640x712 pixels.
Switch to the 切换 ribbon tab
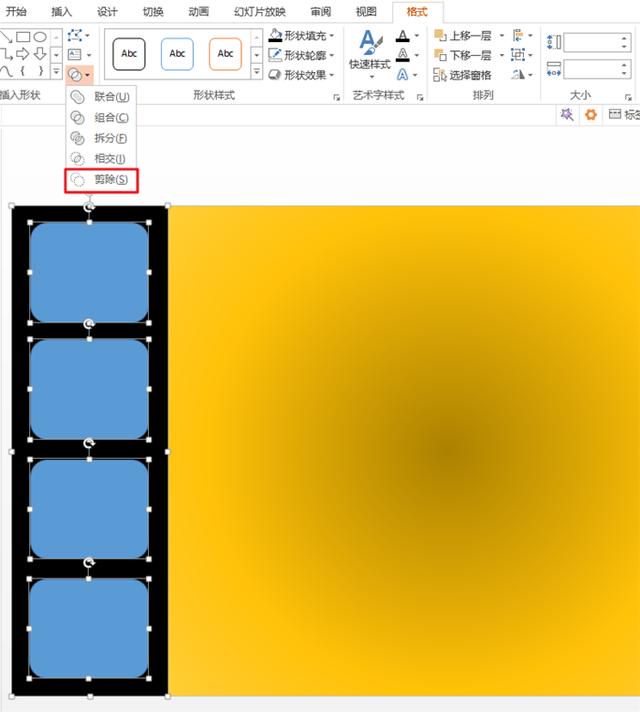[x=153, y=11]
